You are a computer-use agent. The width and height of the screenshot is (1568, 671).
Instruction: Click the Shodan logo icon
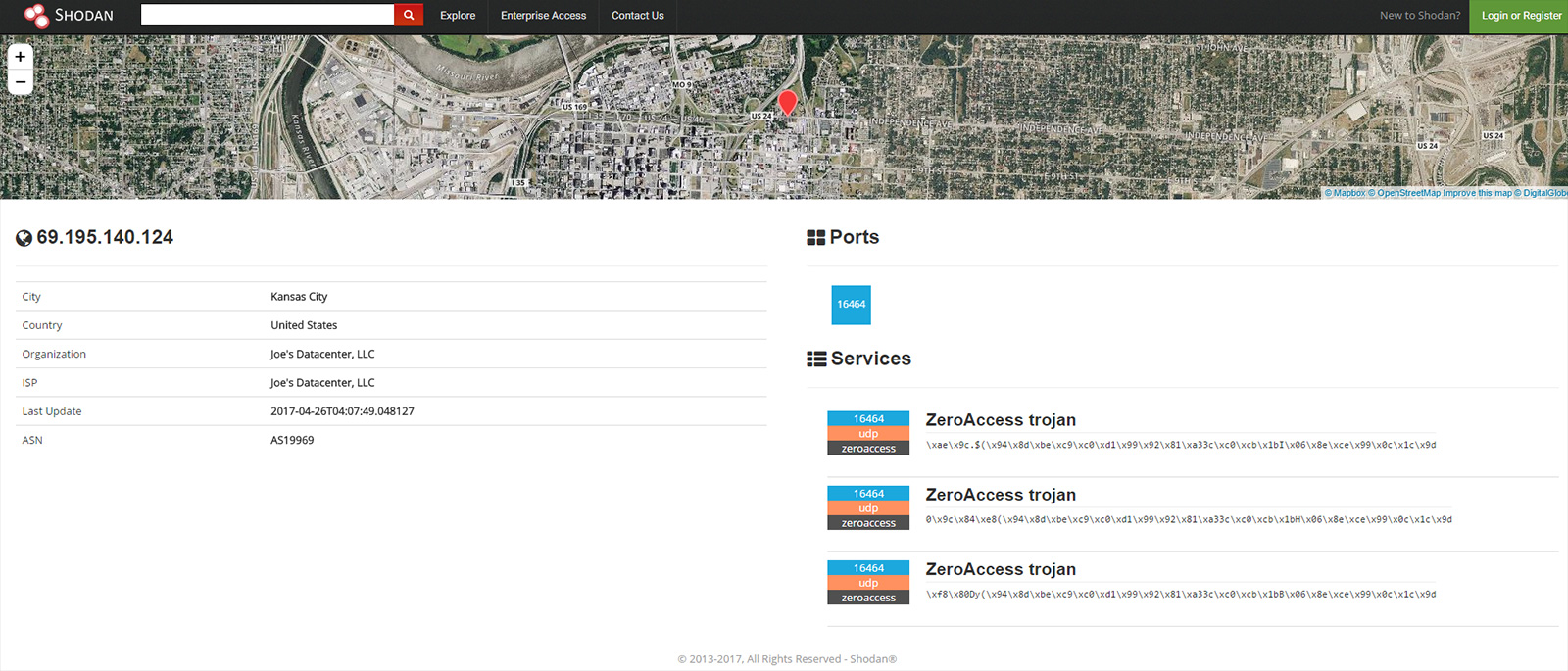36,16
